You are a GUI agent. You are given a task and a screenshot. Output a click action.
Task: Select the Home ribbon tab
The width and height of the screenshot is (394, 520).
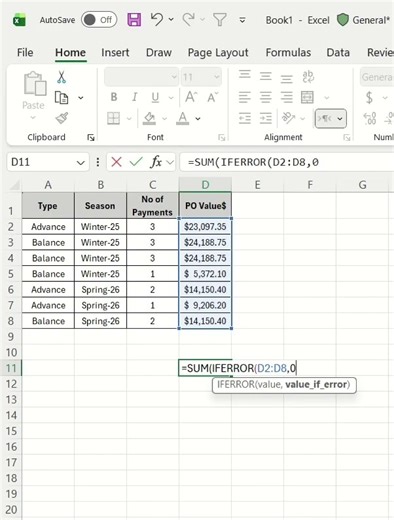click(70, 52)
